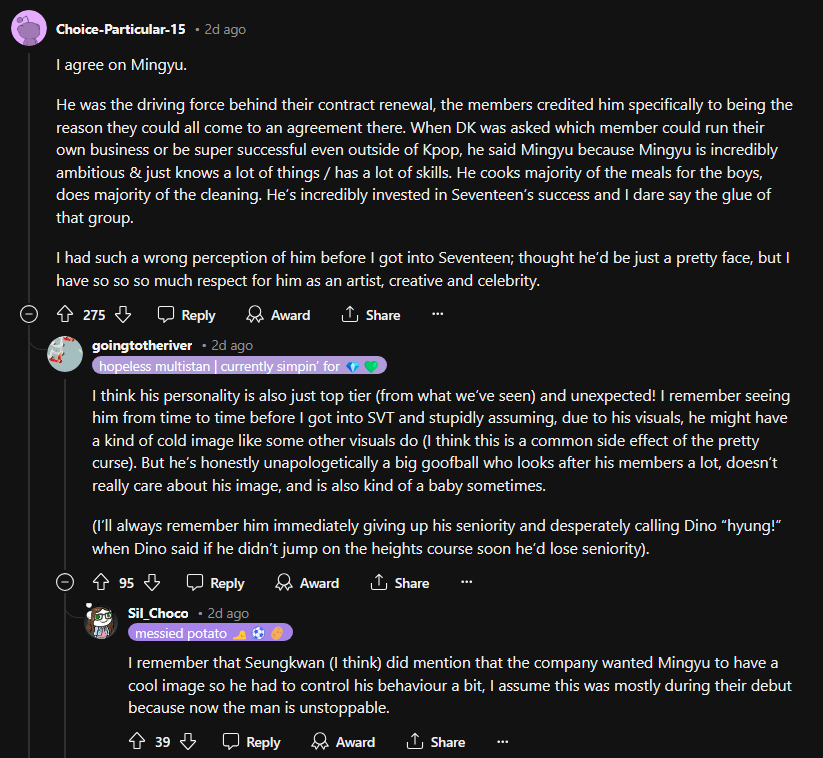Downvote the comment with 275 points

click(x=123, y=315)
